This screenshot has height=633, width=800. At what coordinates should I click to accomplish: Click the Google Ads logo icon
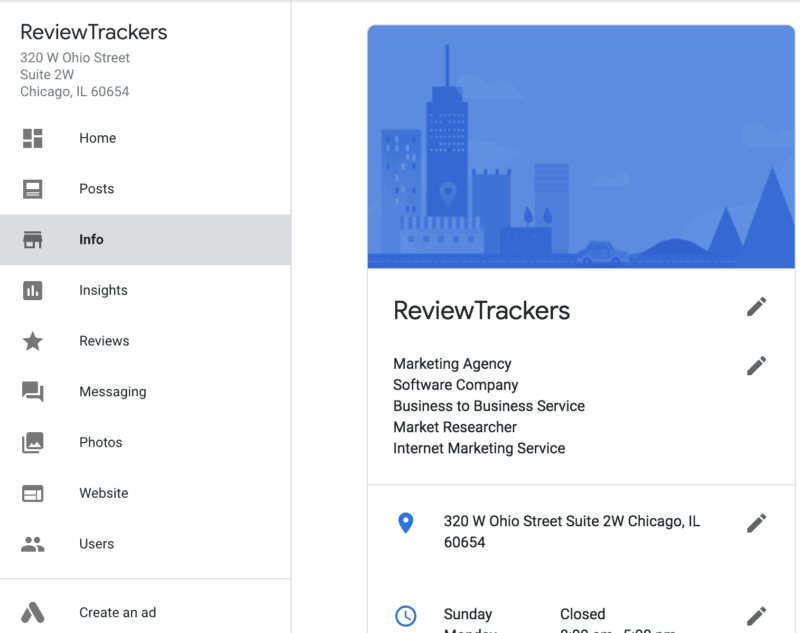click(33, 613)
